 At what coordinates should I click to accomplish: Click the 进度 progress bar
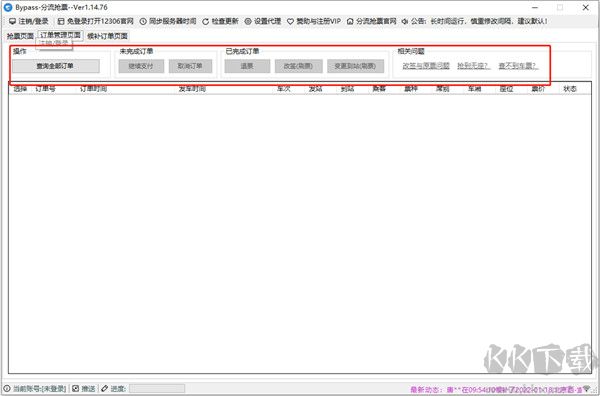tap(157, 388)
